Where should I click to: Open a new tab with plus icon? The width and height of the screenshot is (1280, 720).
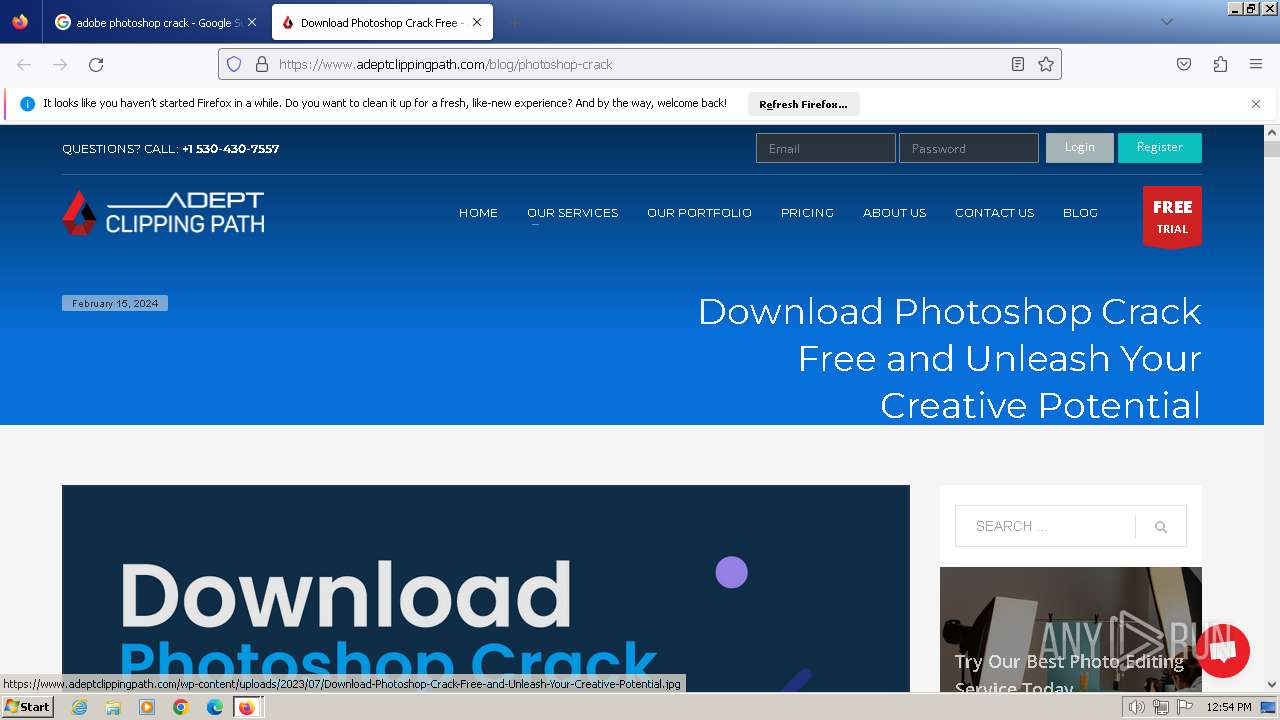pyautogui.click(x=514, y=22)
